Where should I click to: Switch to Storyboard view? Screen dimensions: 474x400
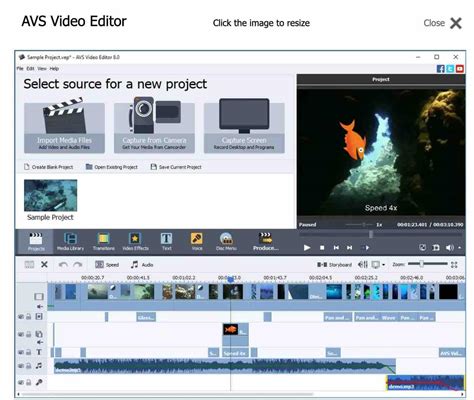tap(334, 265)
